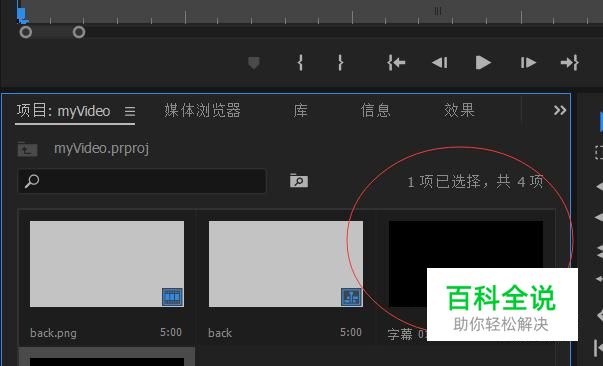
Task: Switch to the 媒体浏览器 tab
Action: click(202, 111)
